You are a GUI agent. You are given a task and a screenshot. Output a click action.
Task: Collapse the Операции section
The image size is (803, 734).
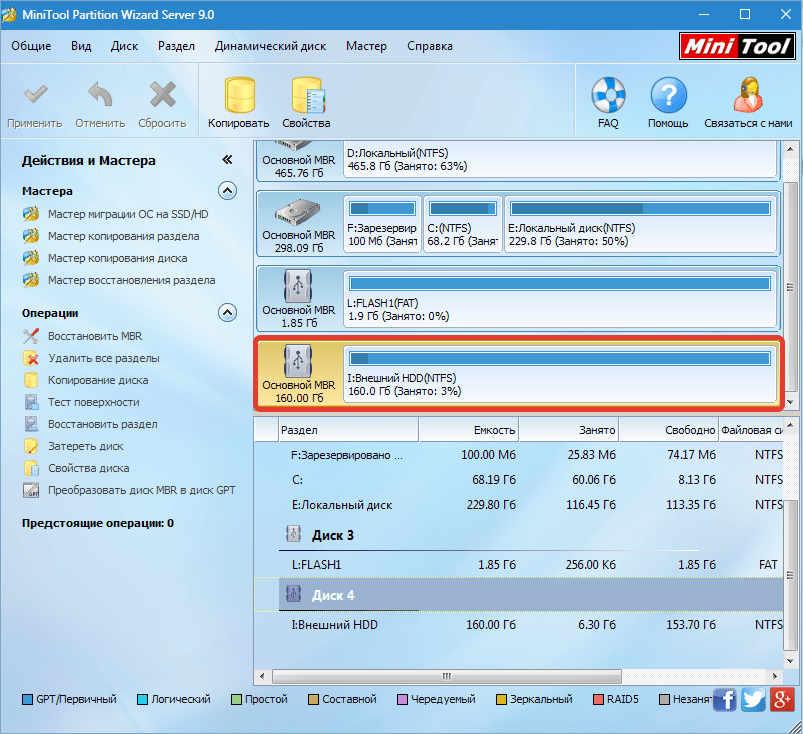[227, 313]
